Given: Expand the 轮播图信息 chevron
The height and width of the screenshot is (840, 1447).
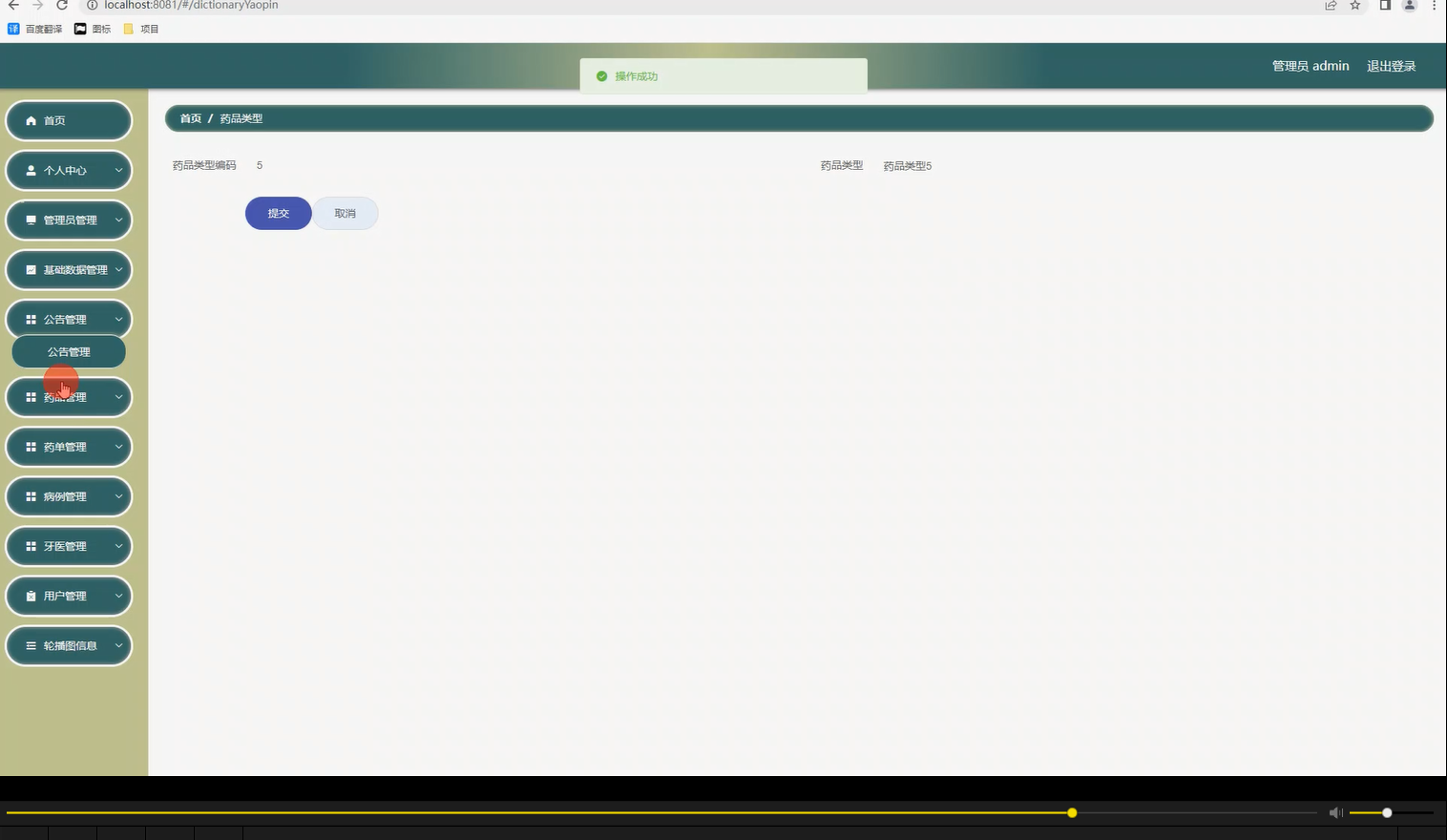Looking at the screenshot, I should coord(118,645).
